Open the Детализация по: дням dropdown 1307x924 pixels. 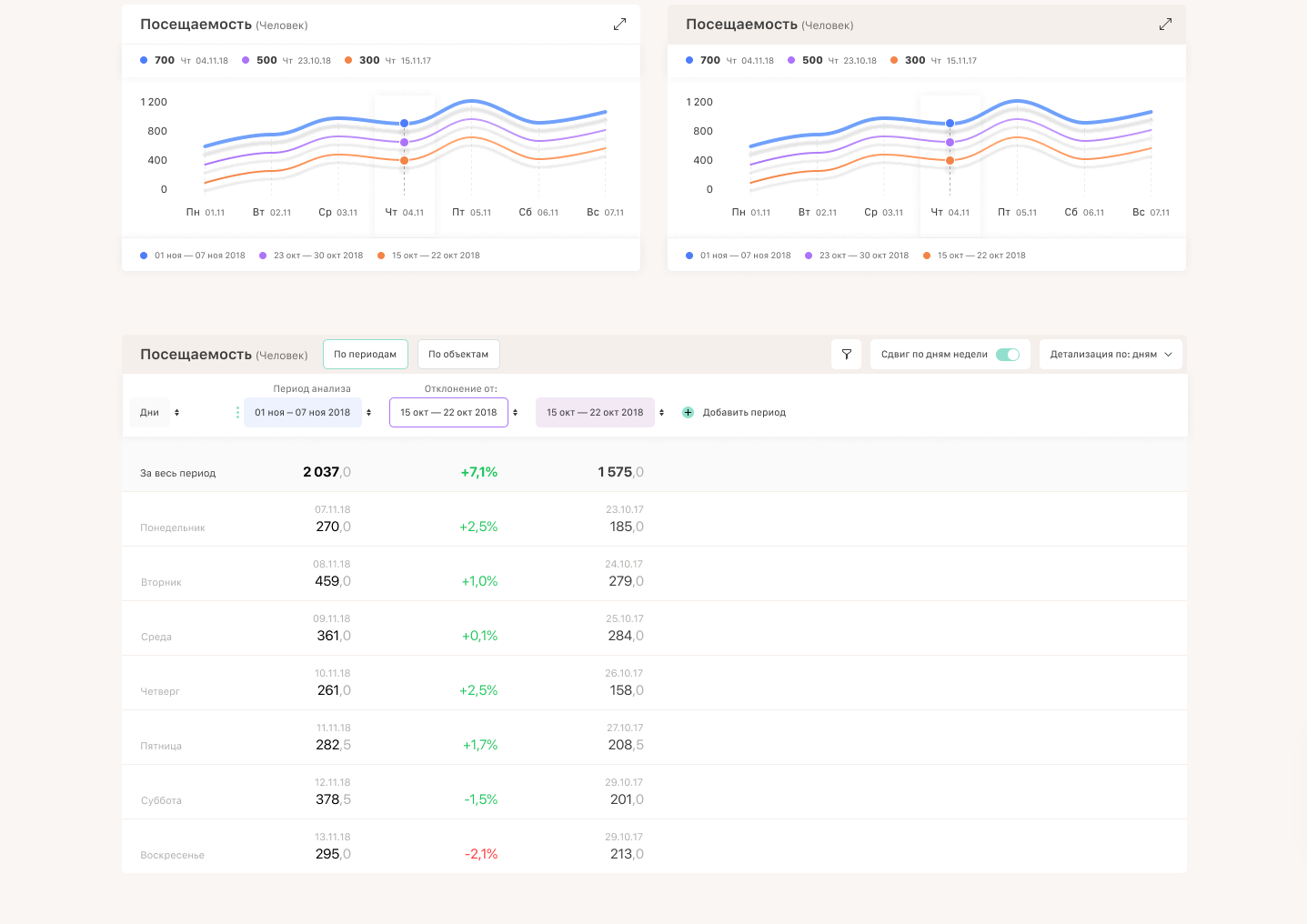coord(1111,355)
